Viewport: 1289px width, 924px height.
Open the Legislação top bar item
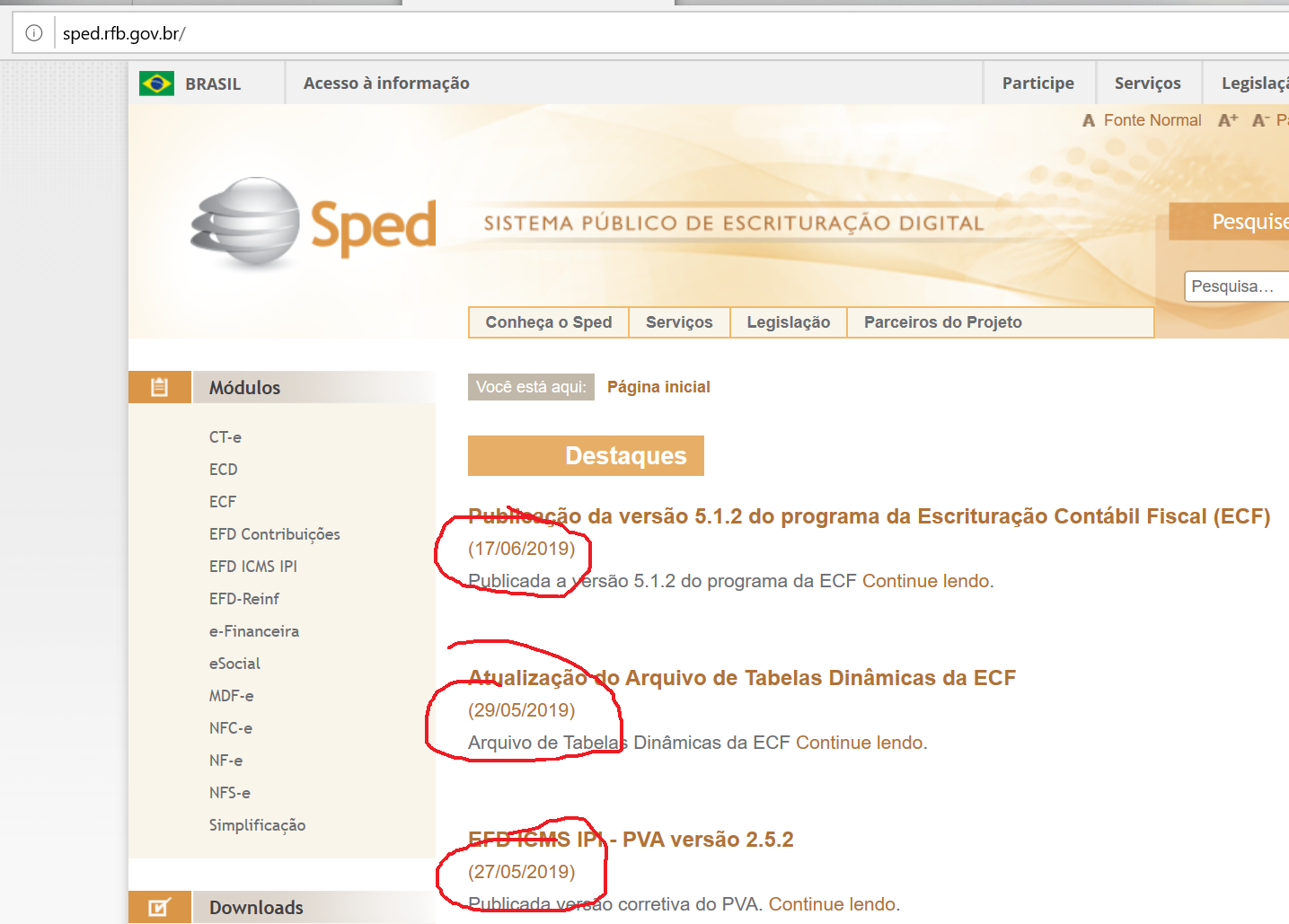tap(1255, 83)
